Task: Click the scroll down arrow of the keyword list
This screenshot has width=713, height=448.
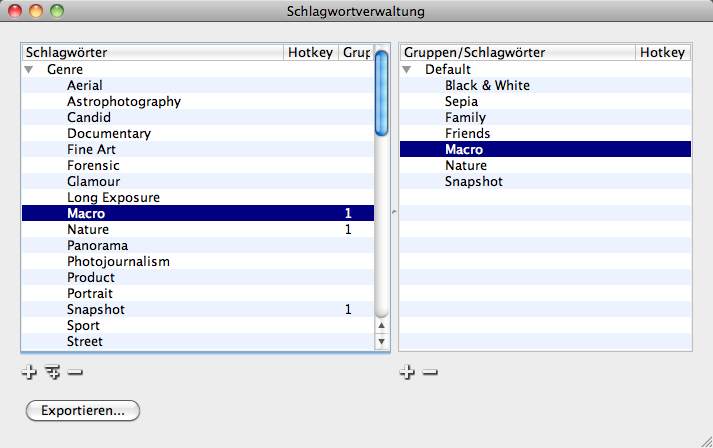Action: pyautogui.click(x=381, y=342)
